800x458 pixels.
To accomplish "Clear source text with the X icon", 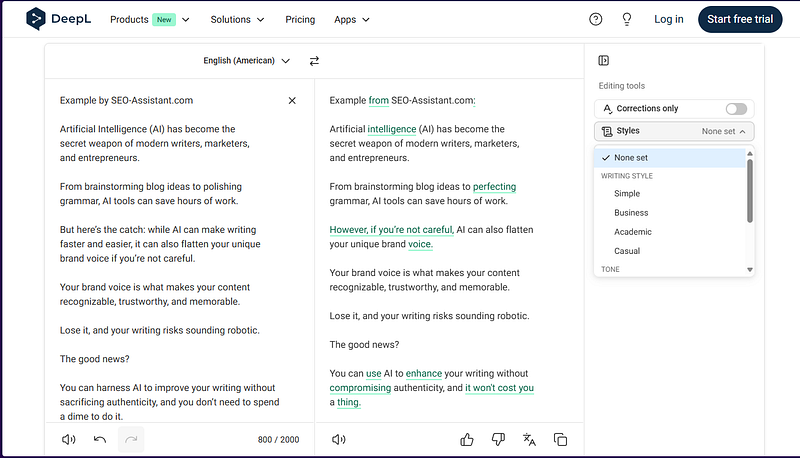I will (292, 100).
